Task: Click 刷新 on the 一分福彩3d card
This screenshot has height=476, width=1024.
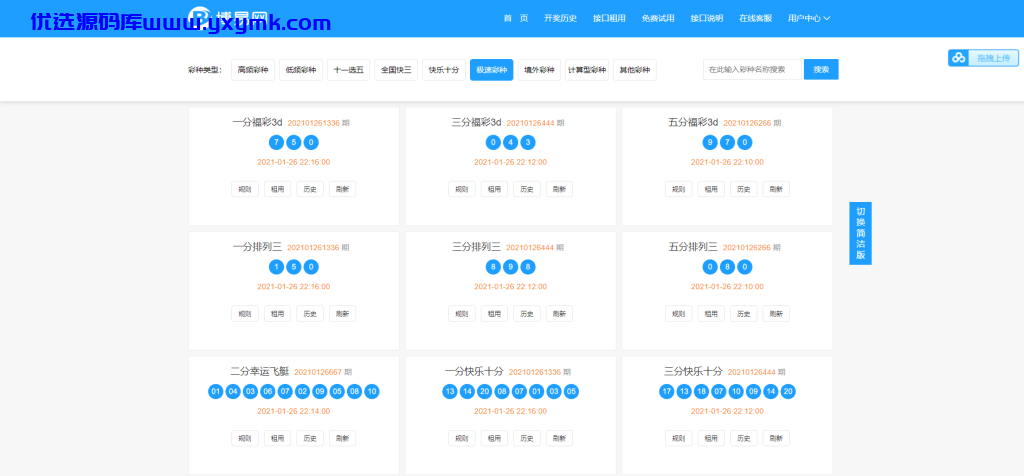Action: click(343, 189)
